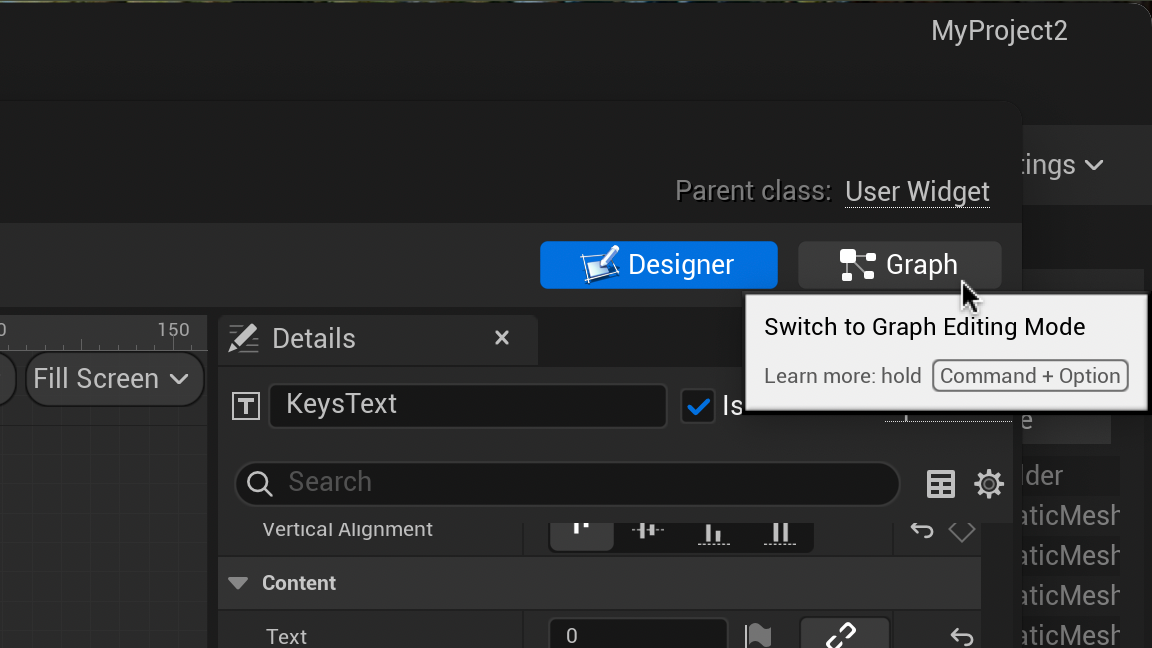The width and height of the screenshot is (1152, 648).
Task: Click the KeysText widget name field
Action: tap(467, 405)
